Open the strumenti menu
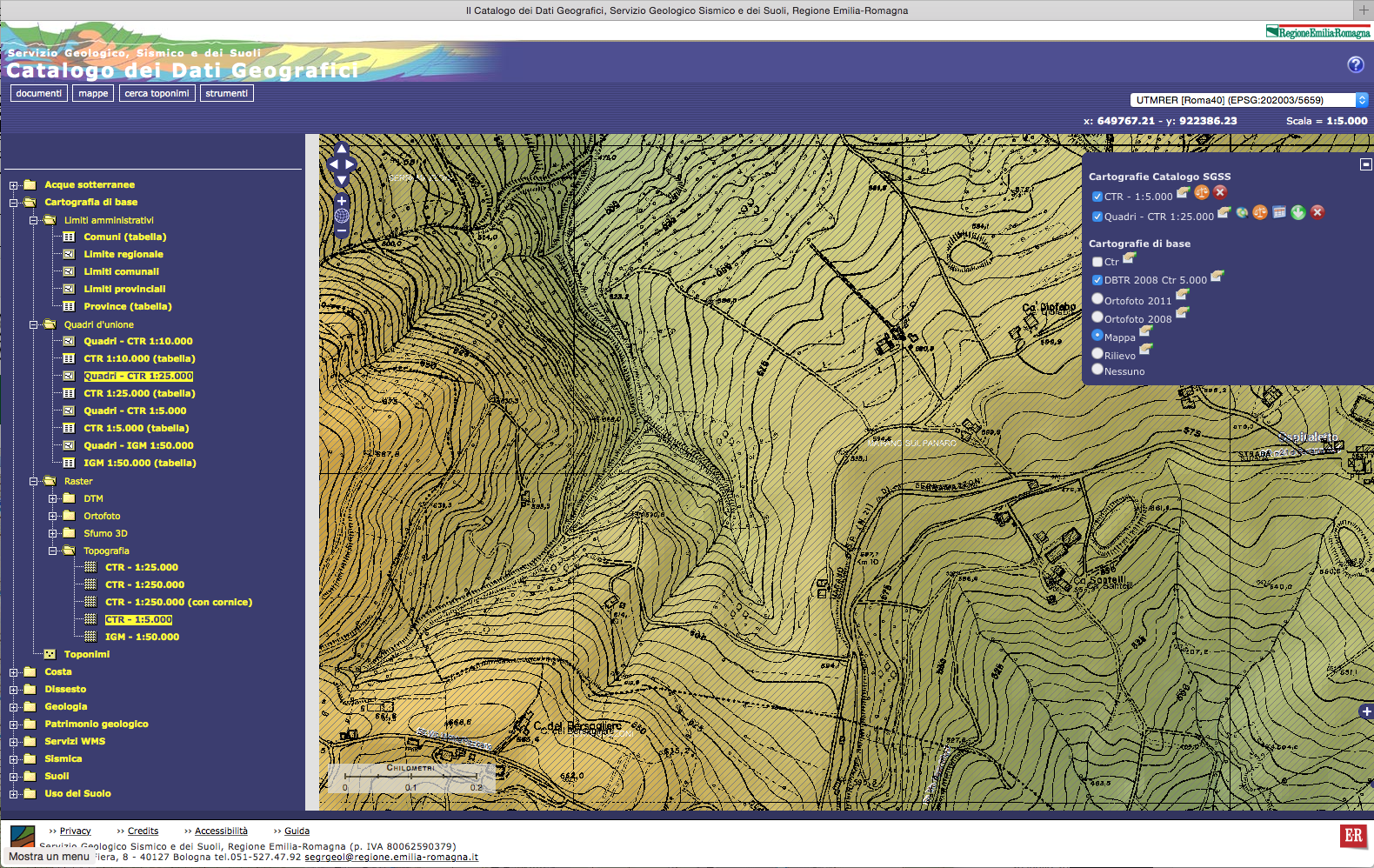 (227, 93)
